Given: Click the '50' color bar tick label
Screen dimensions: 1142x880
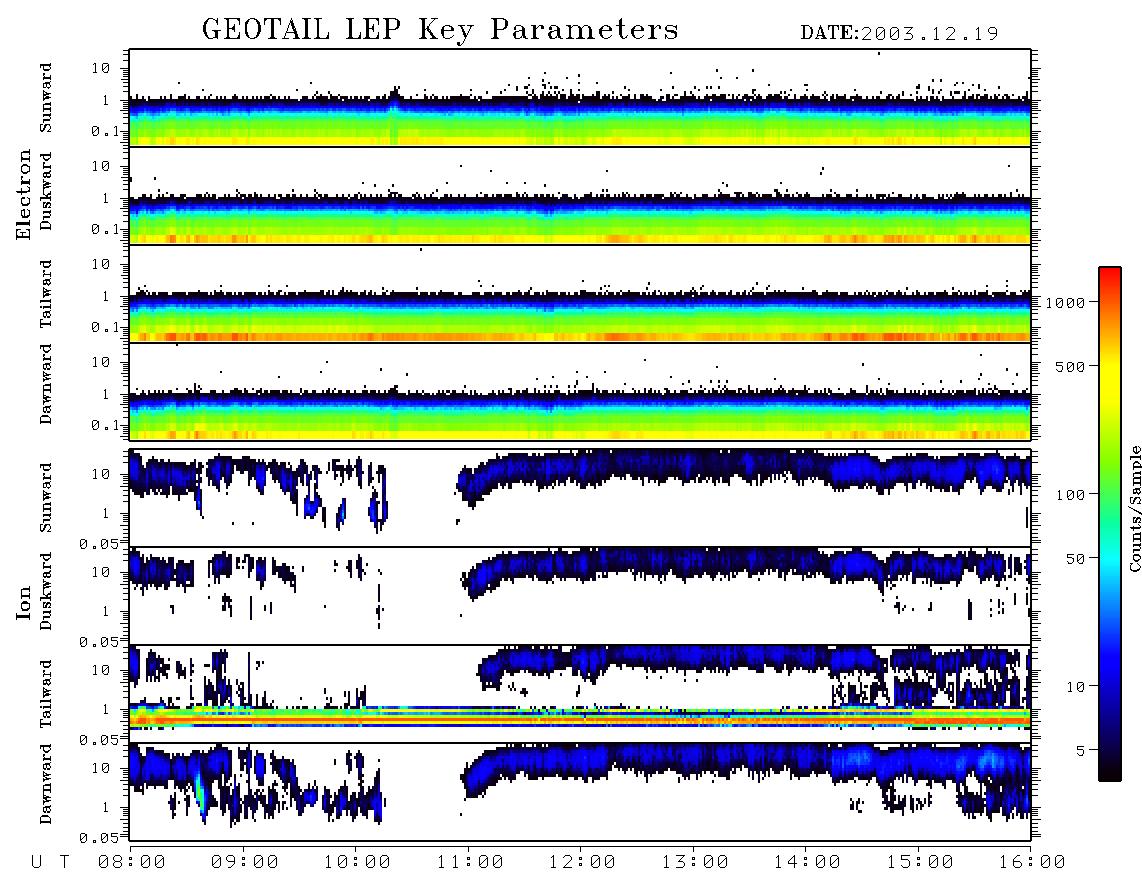Looking at the screenshot, I should (x=1075, y=559).
